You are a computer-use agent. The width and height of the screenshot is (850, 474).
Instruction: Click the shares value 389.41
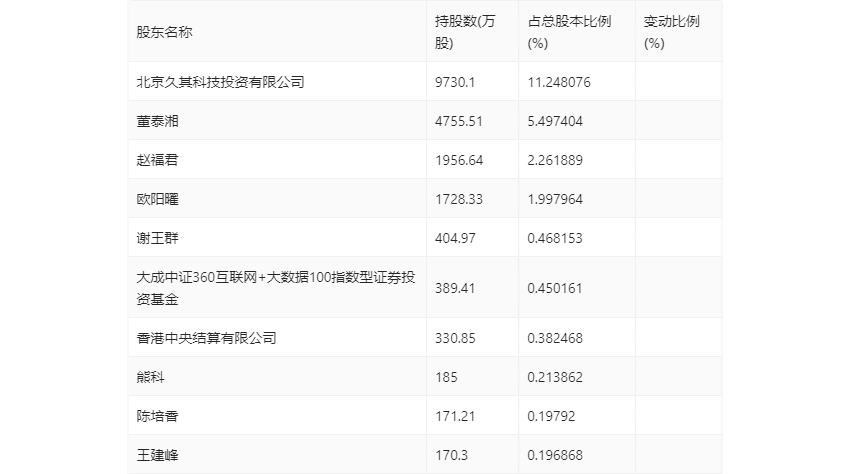coord(455,288)
